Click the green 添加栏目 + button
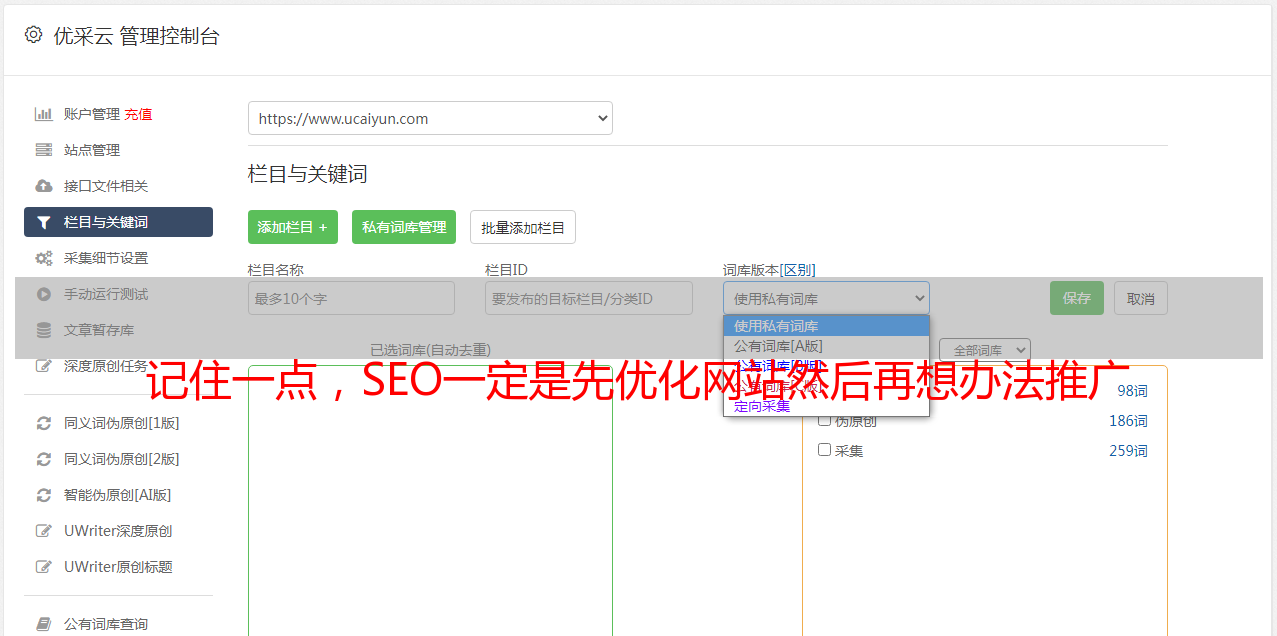1277x636 pixels. click(x=293, y=227)
